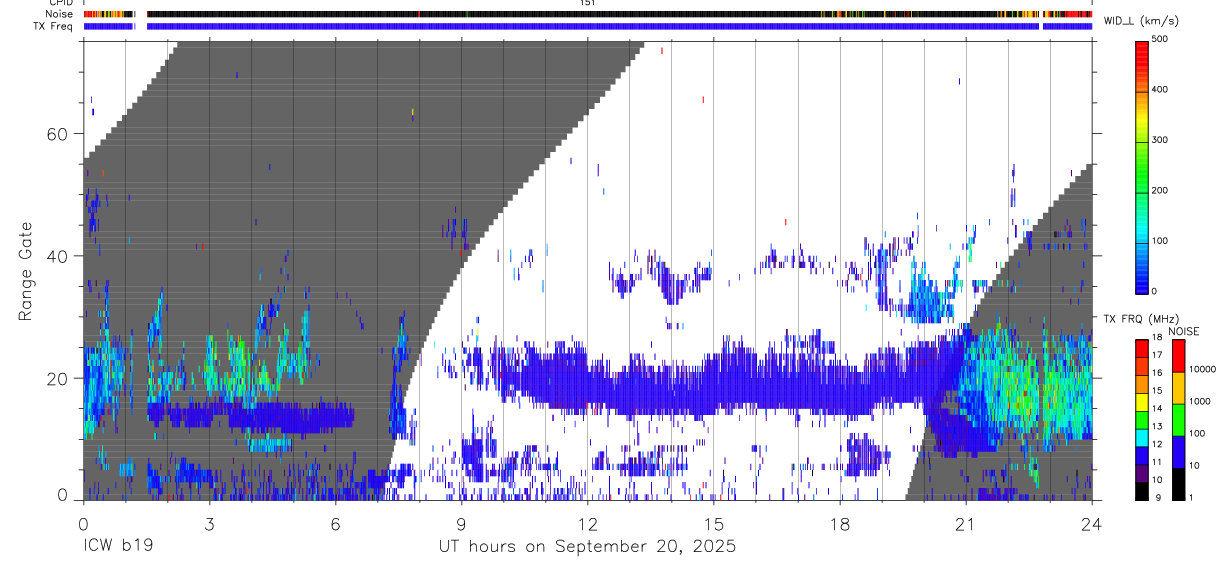Click the "ICW b19" radar beam label
The width and height of the screenshot is (1228, 567).
(120, 547)
